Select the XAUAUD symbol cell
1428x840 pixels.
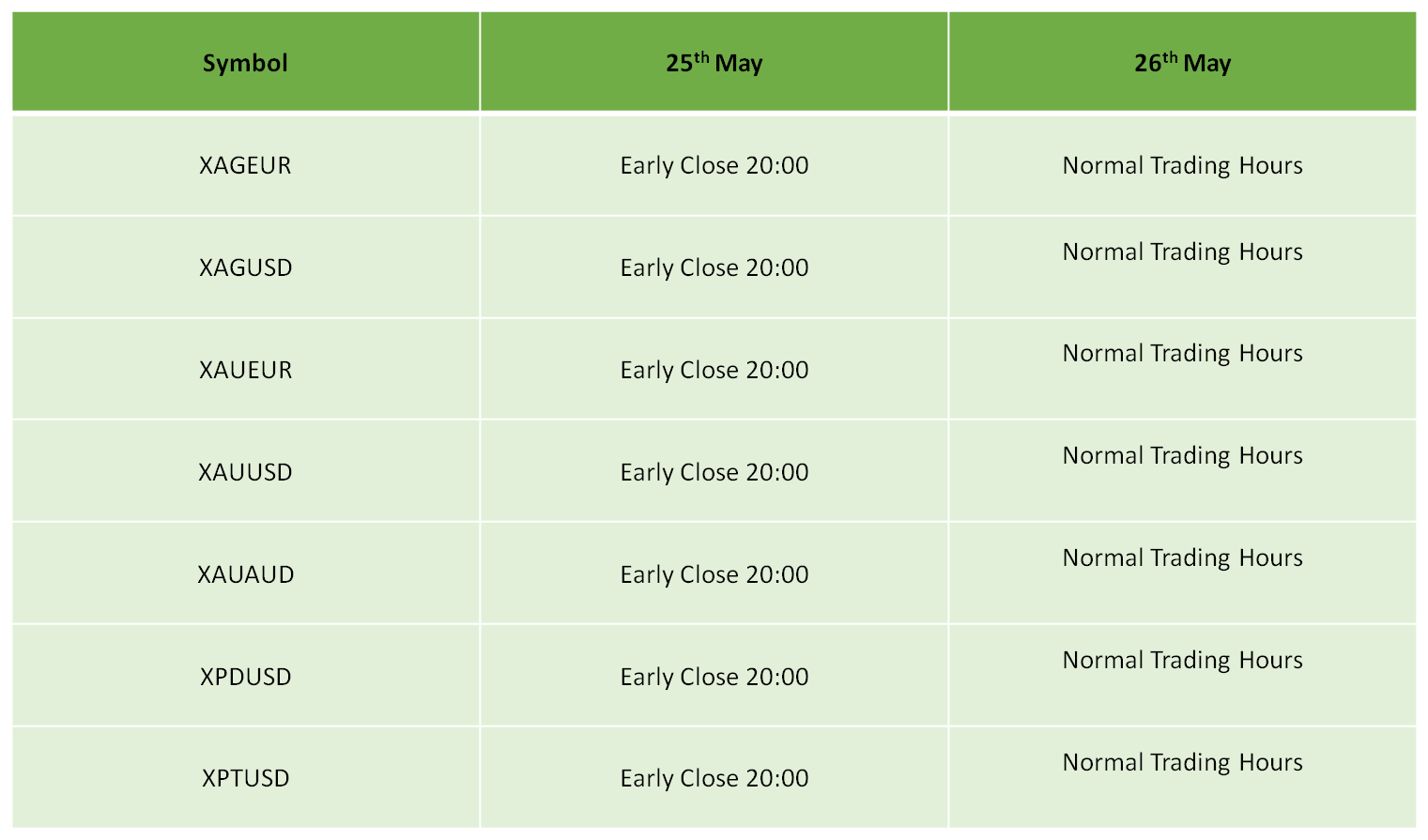pyautogui.click(x=245, y=573)
